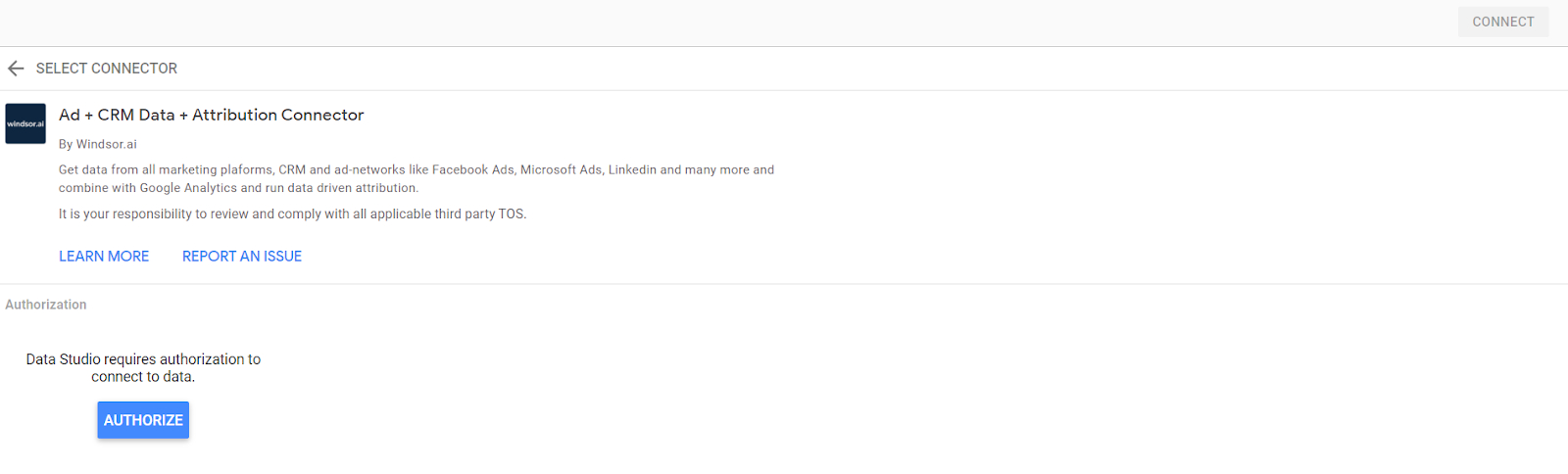1568x474 pixels.
Task: Click the 'Get data from all marketing plaforms' description
Action: click(416, 178)
